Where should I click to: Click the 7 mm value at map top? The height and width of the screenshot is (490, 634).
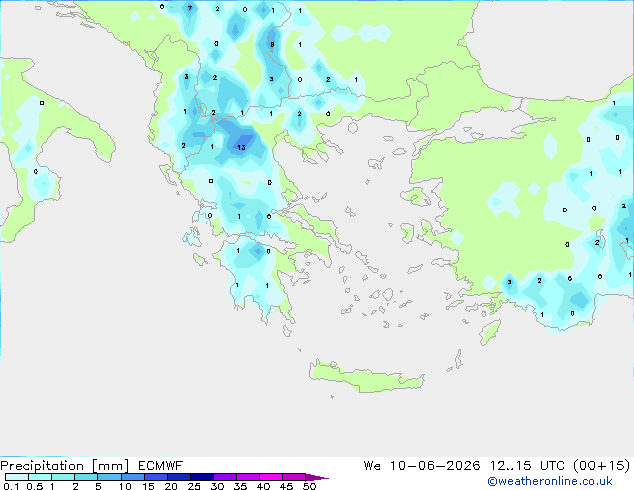[190, 8]
